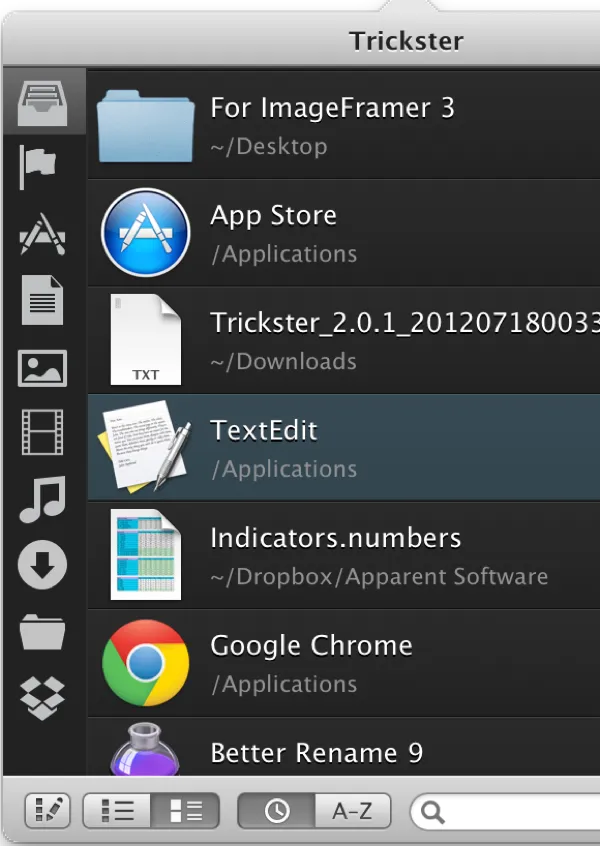Show Downloads filter in sidebar
600x846 pixels.
(43, 565)
